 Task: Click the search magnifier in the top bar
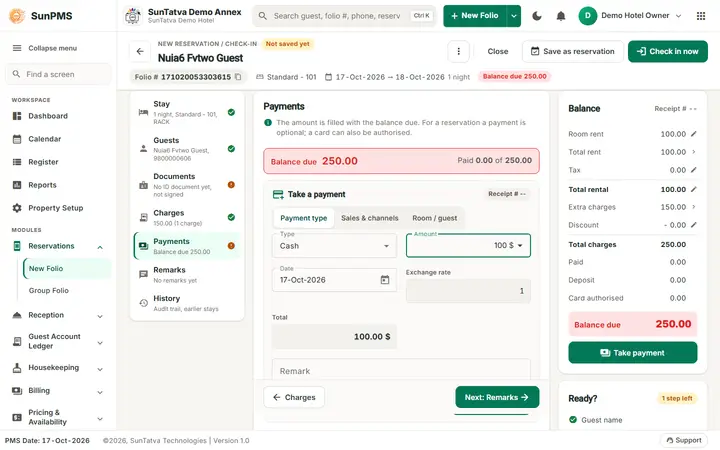[x=263, y=16]
